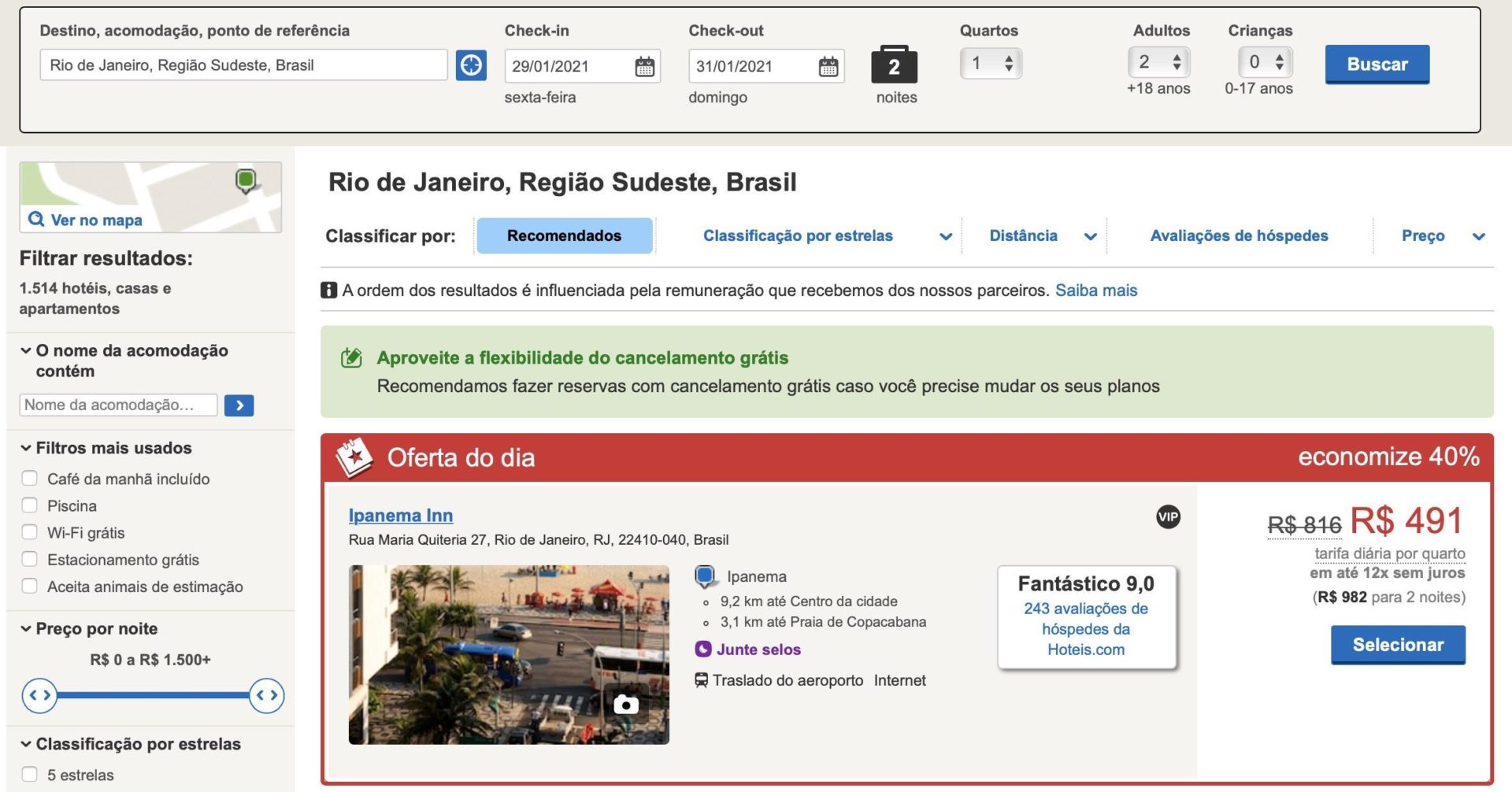Screen dimensions: 1512x792
Task: Collapse Filtros mais usados section
Action: [26, 448]
